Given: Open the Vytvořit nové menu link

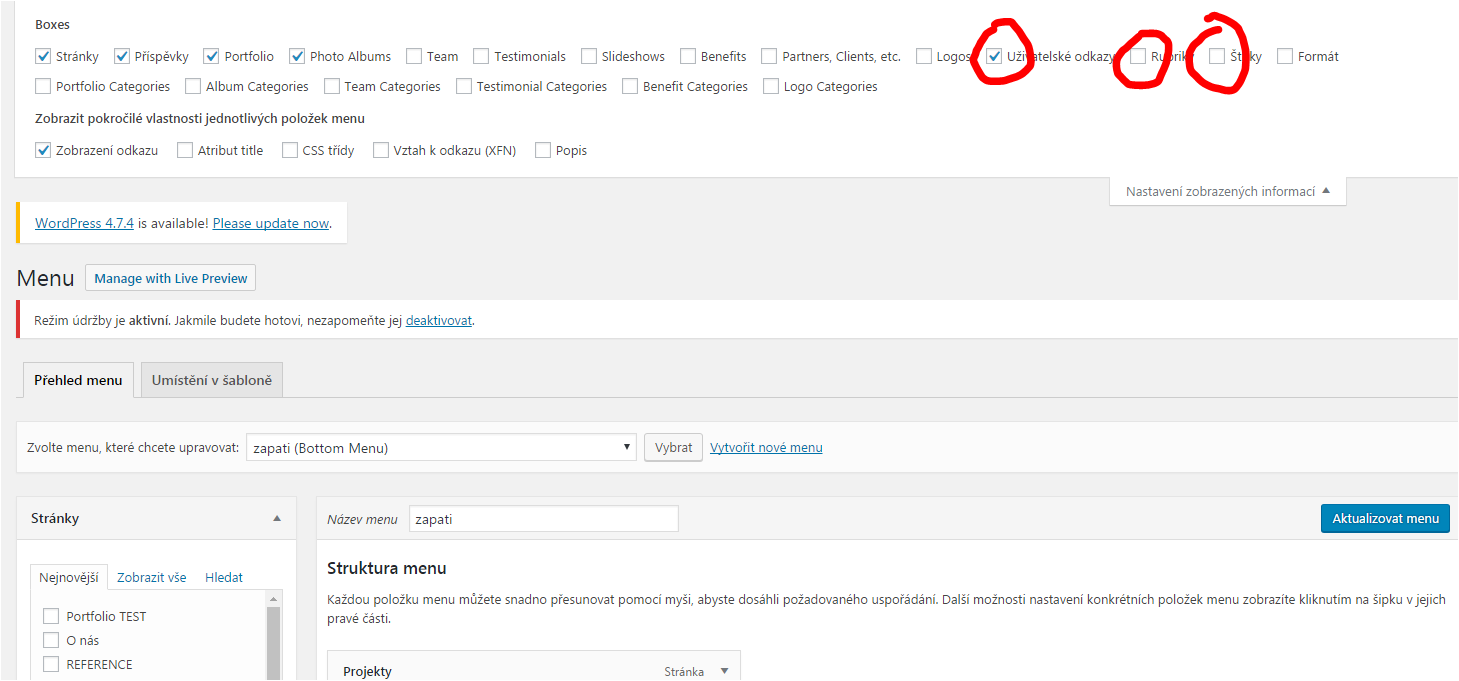Looking at the screenshot, I should click(766, 448).
